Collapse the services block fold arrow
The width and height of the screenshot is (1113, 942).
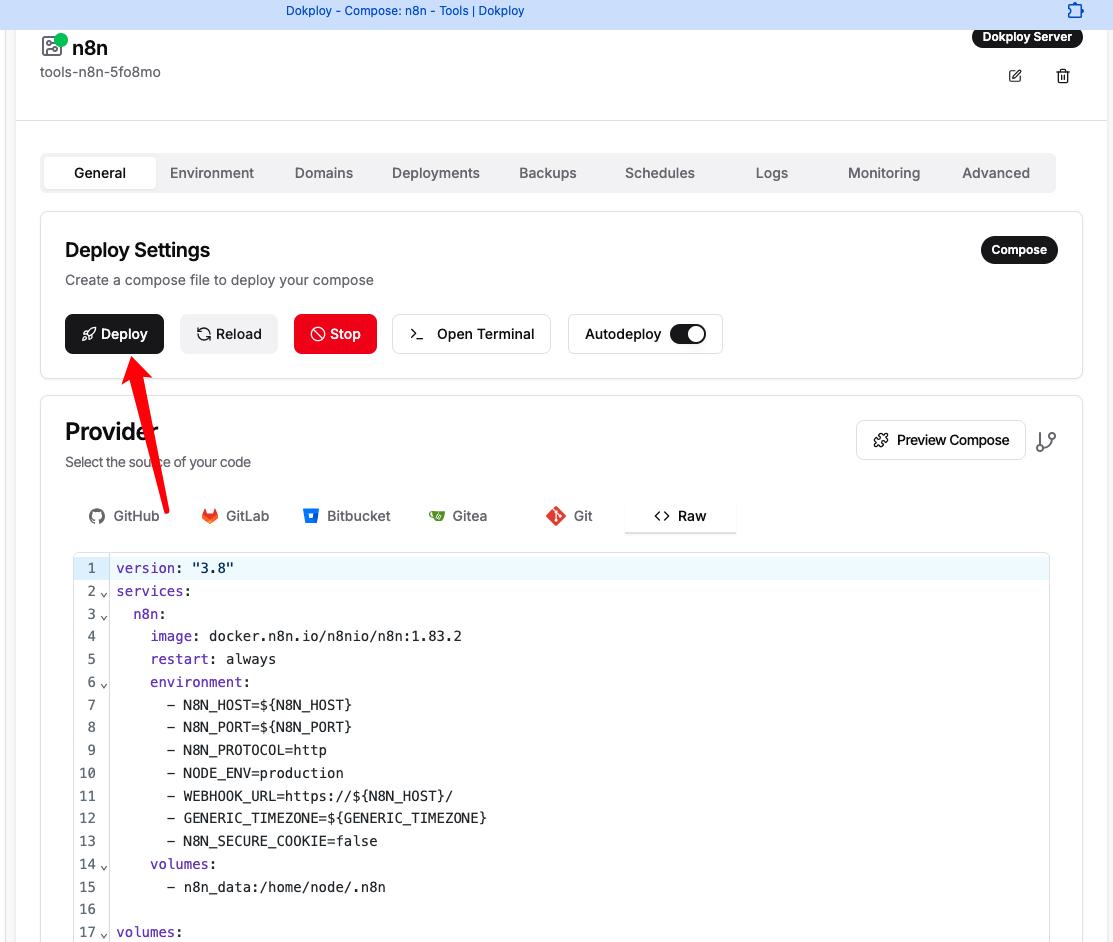pyautogui.click(x=104, y=593)
